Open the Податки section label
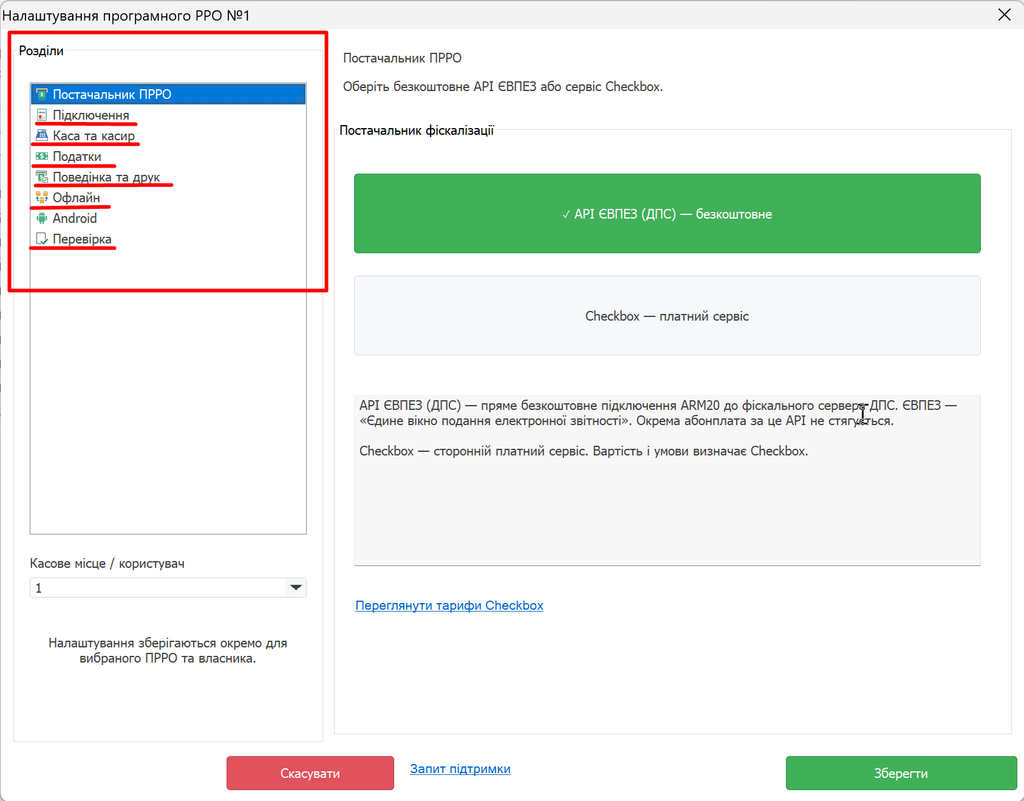This screenshot has height=801, width=1024. 77,157
